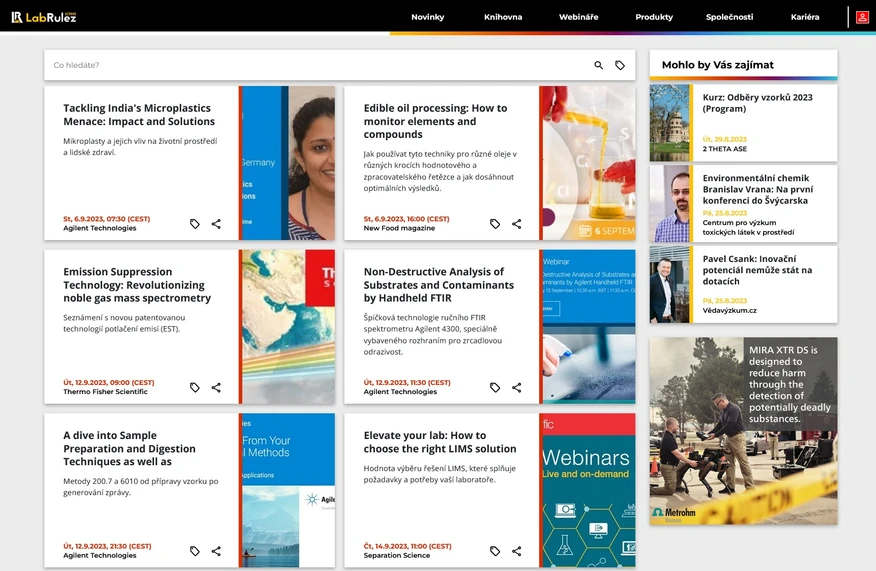
Task: Click tag icon on Non-Destructive Analysis card
Action: point(495,388)
